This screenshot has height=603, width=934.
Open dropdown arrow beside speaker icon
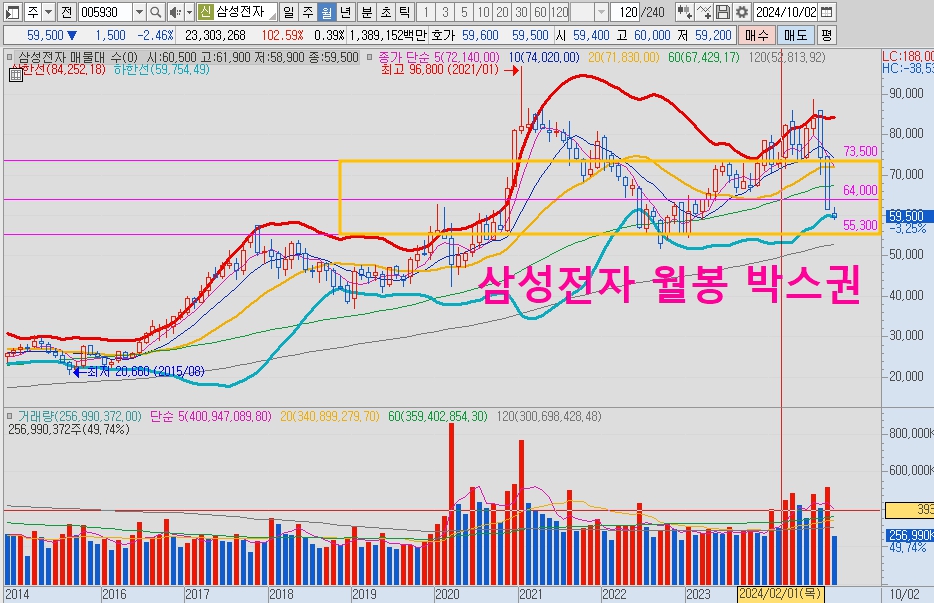point(189,12)
